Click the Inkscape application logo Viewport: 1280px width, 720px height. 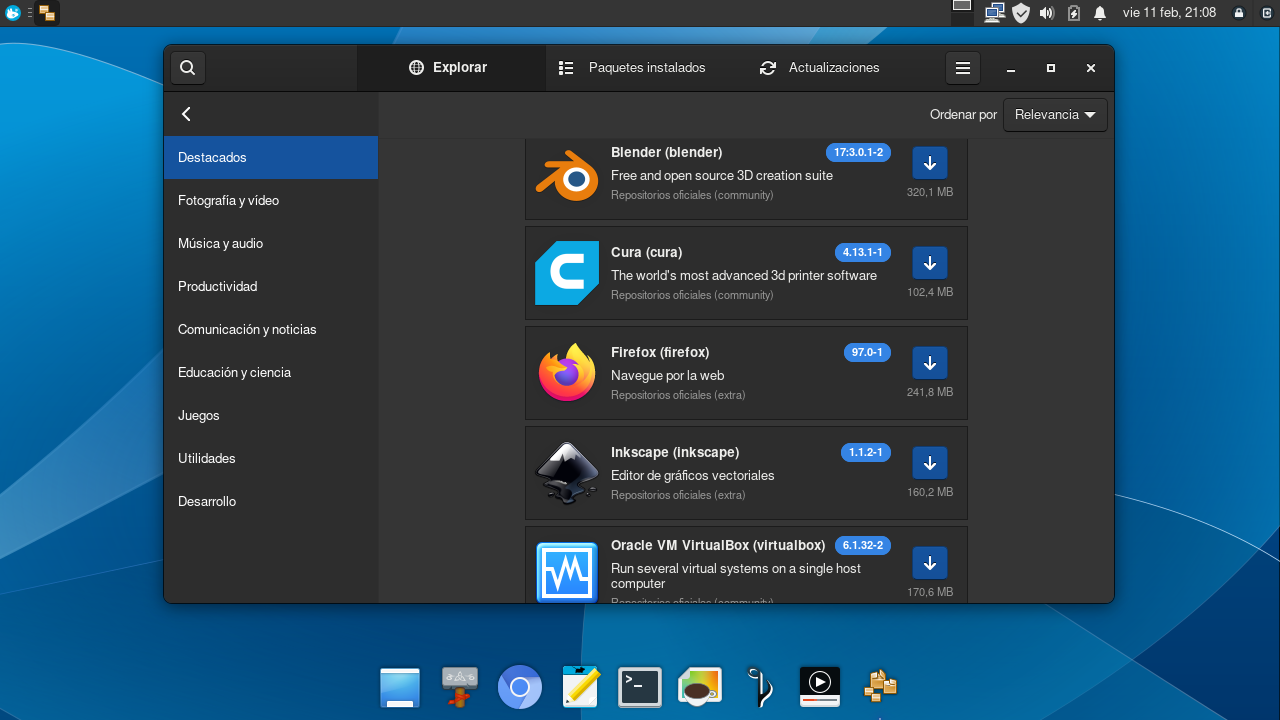point(567,473)
